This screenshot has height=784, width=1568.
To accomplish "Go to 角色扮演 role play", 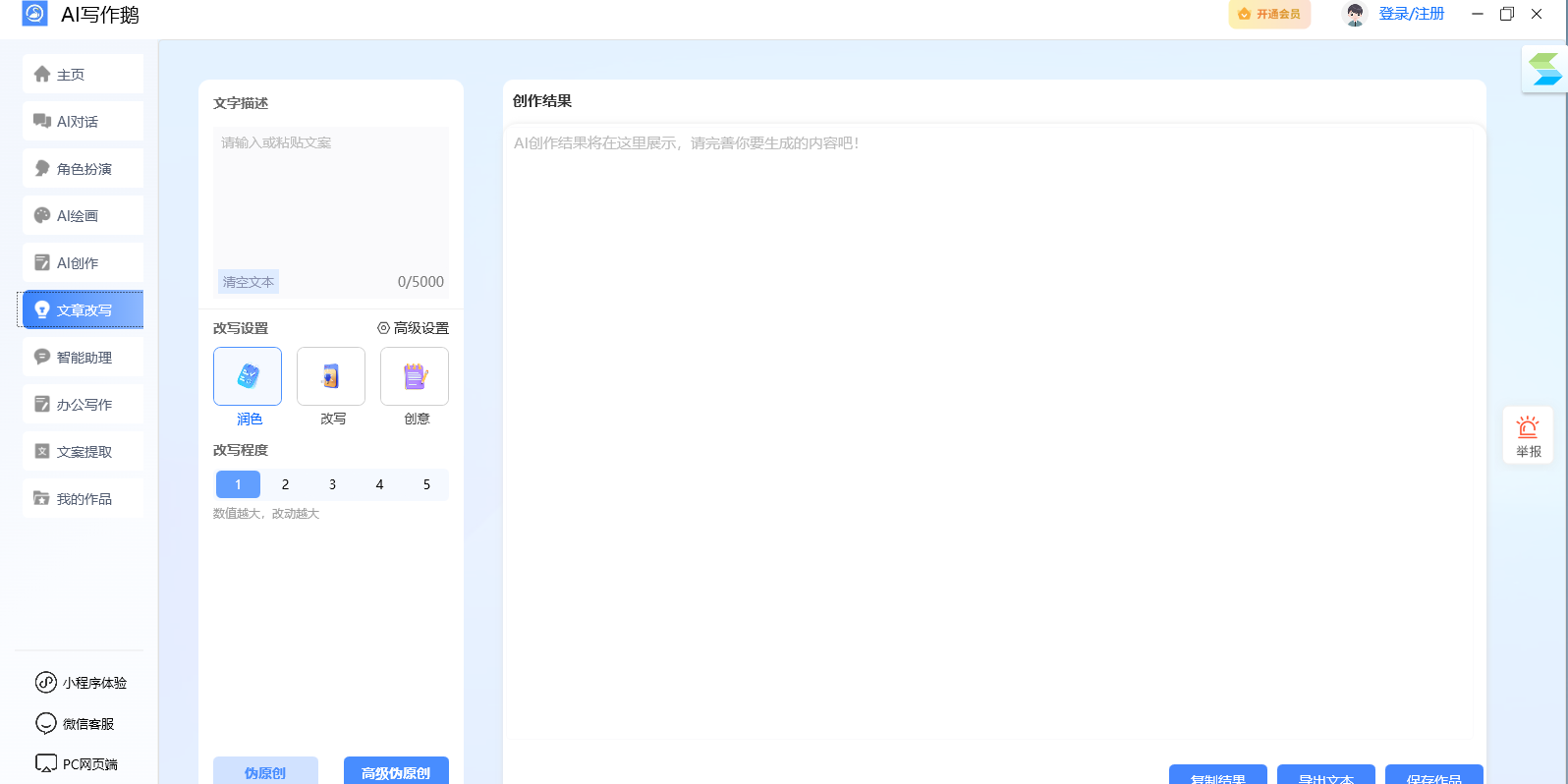I will point(83,168).
